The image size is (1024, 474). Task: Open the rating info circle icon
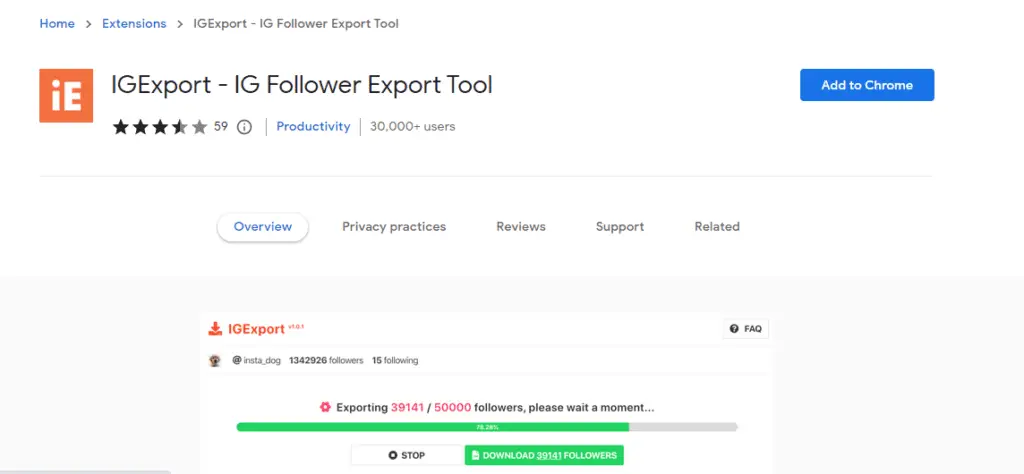244,127
